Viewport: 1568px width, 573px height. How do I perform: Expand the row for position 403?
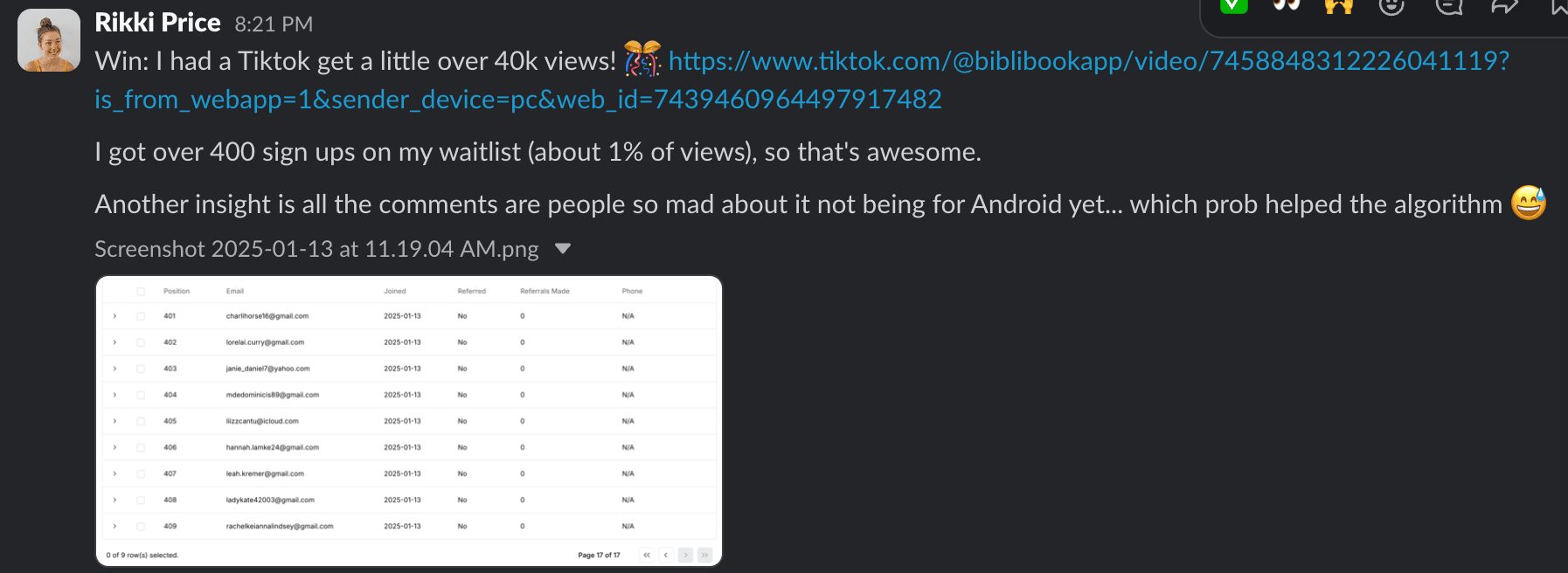pos(114,369)
